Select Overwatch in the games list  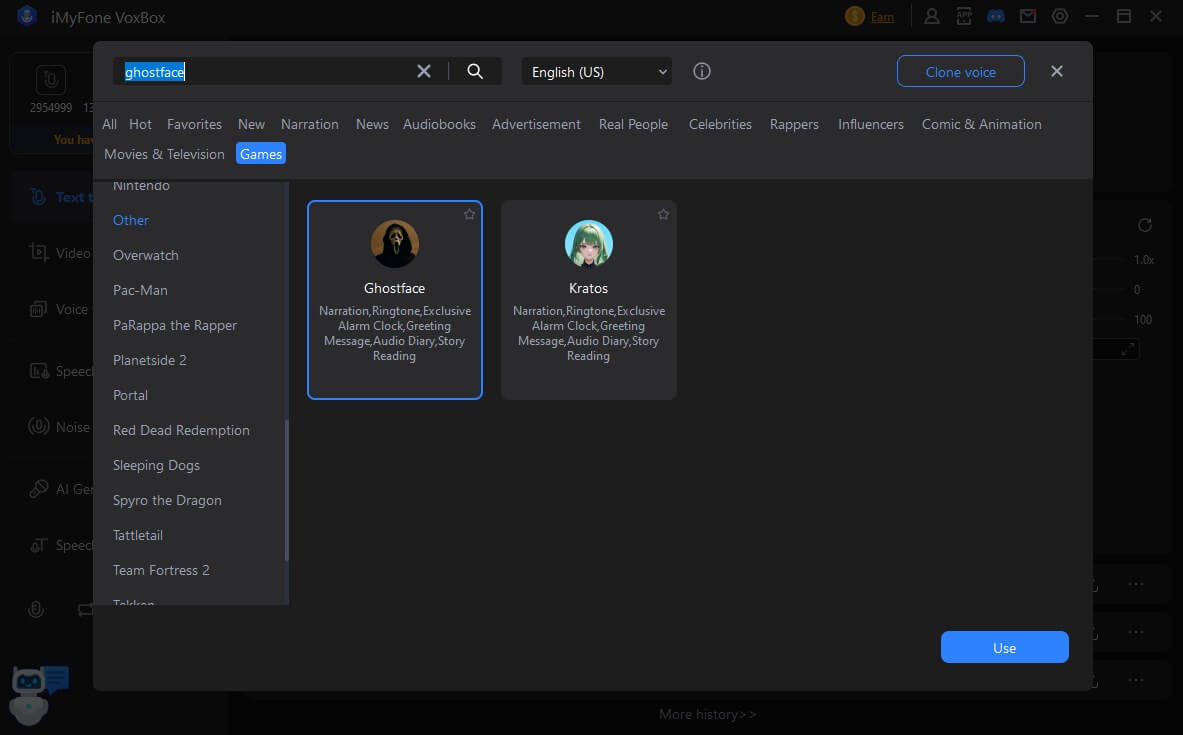click(x=146, y=255)
